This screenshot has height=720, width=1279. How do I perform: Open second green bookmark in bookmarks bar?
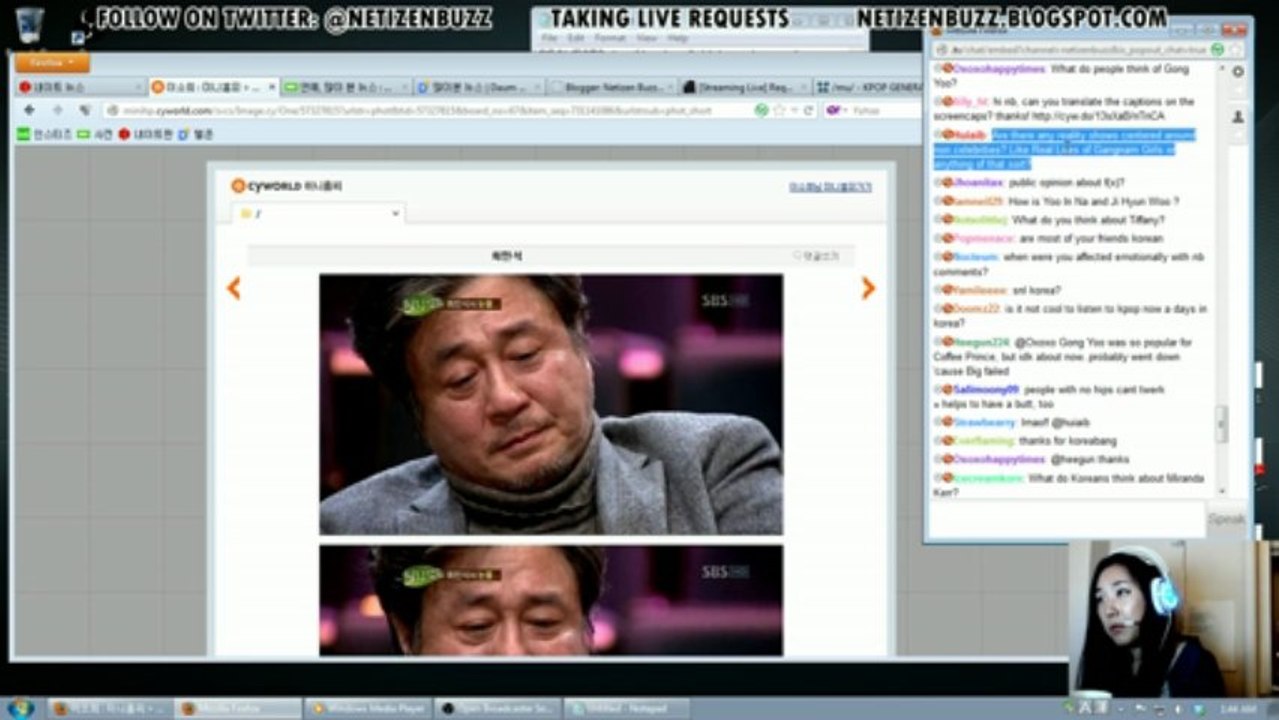pyautogui.click(x=95, y=134)
